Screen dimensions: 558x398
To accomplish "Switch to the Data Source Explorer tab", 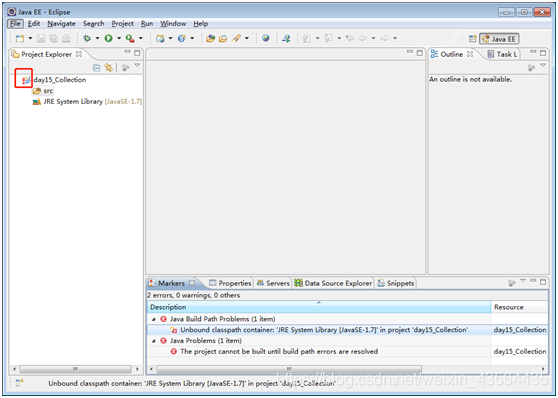I will (333, 283).
